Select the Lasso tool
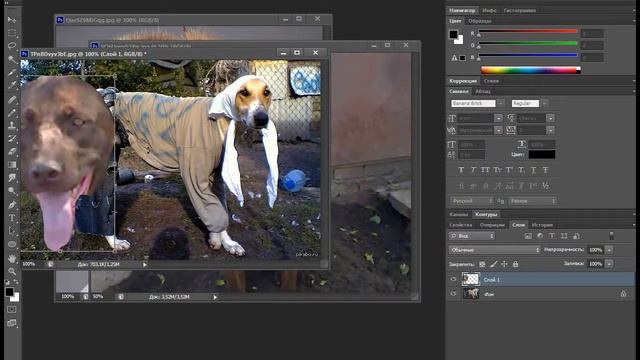This screenshot has height=360, width=640. 12,46
